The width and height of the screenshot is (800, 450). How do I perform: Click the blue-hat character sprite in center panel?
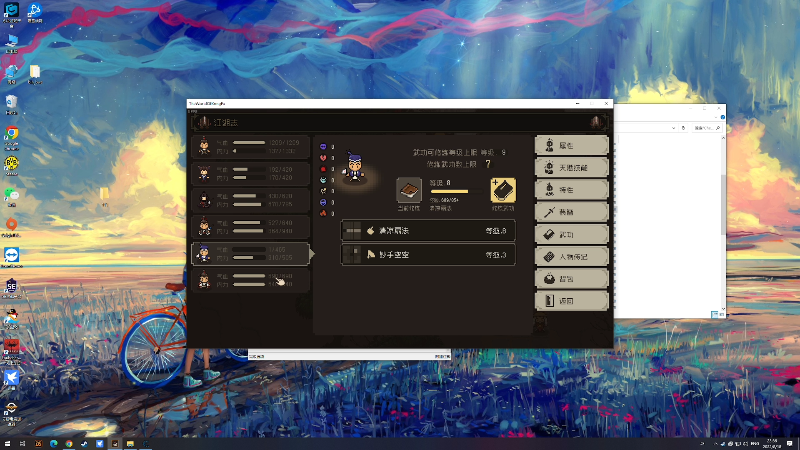(355, 167)
